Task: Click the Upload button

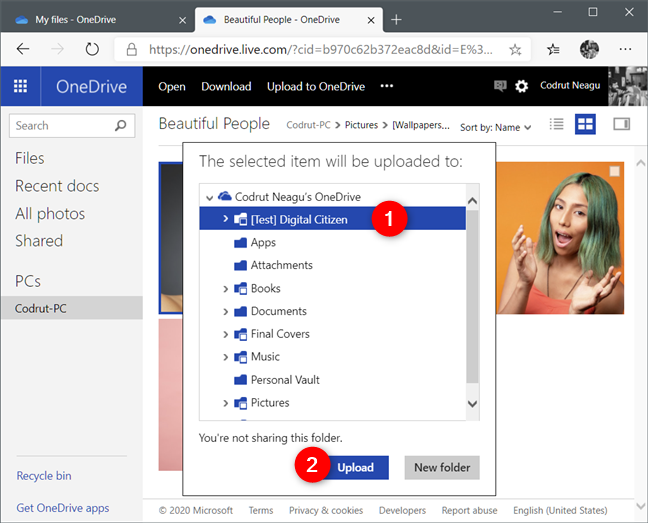Action: (355, 467)
